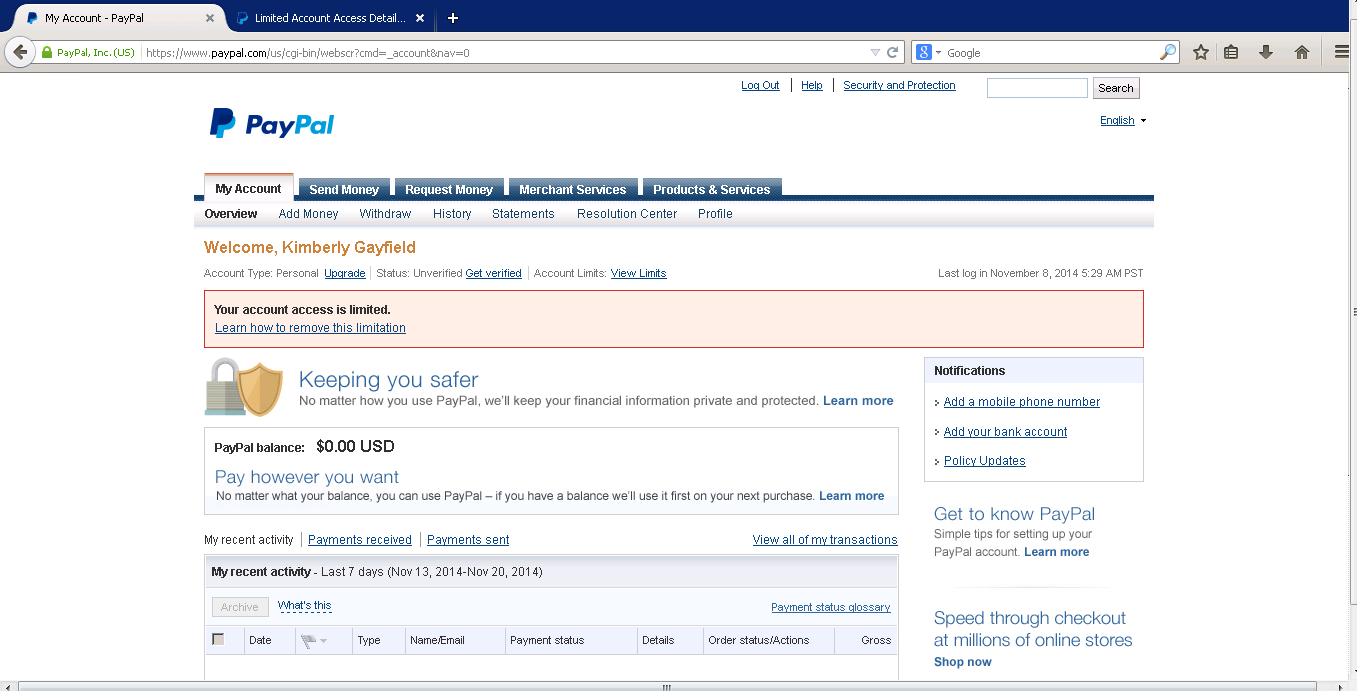1357x691 pixels.
Task: Select the Overview submenu item
Action: point(231,214)
